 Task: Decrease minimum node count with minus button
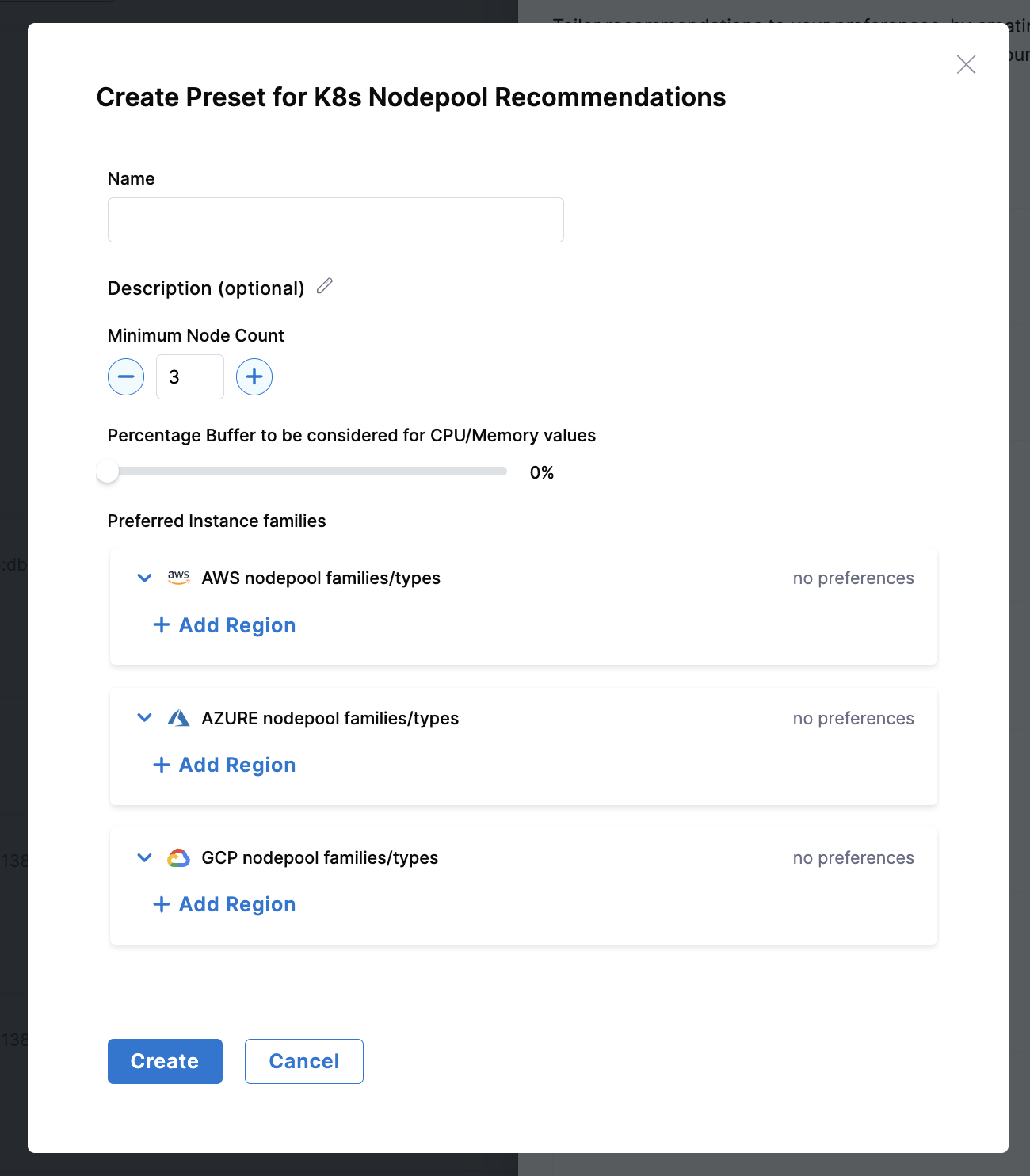click(x=126, y=377)
